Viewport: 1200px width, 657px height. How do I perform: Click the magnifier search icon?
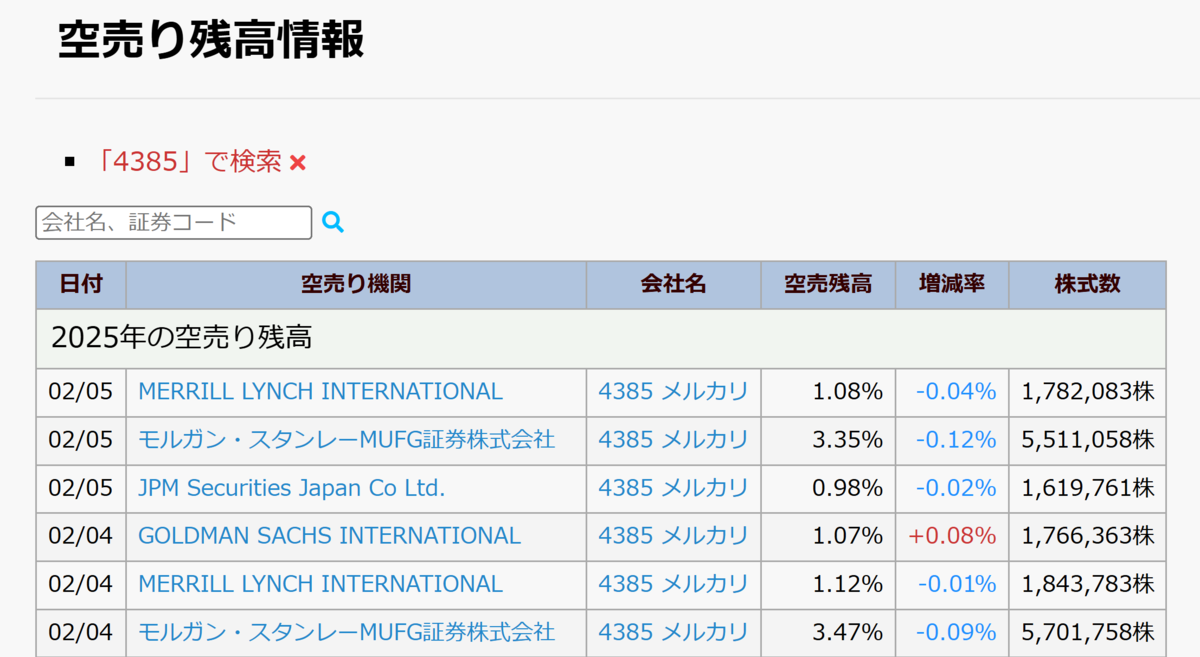(x=333, y=222)
